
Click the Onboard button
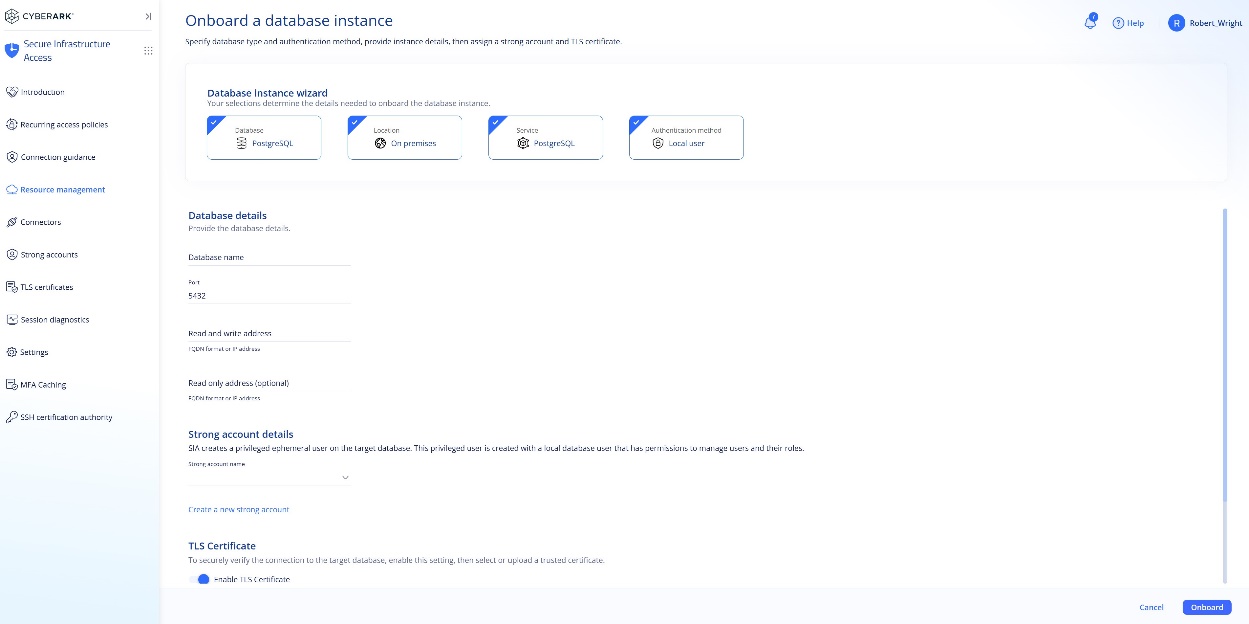point(1207,607)
